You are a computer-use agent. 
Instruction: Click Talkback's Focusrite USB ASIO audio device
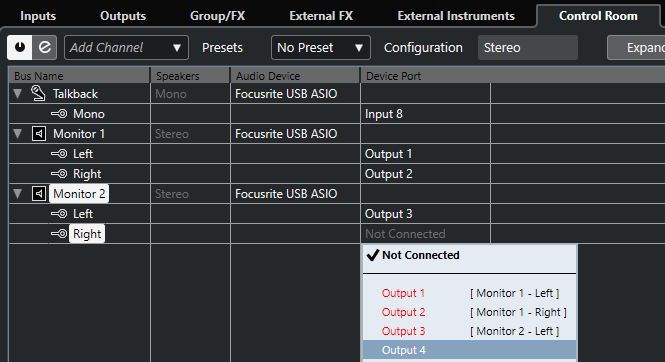click(x=295, y=94)
